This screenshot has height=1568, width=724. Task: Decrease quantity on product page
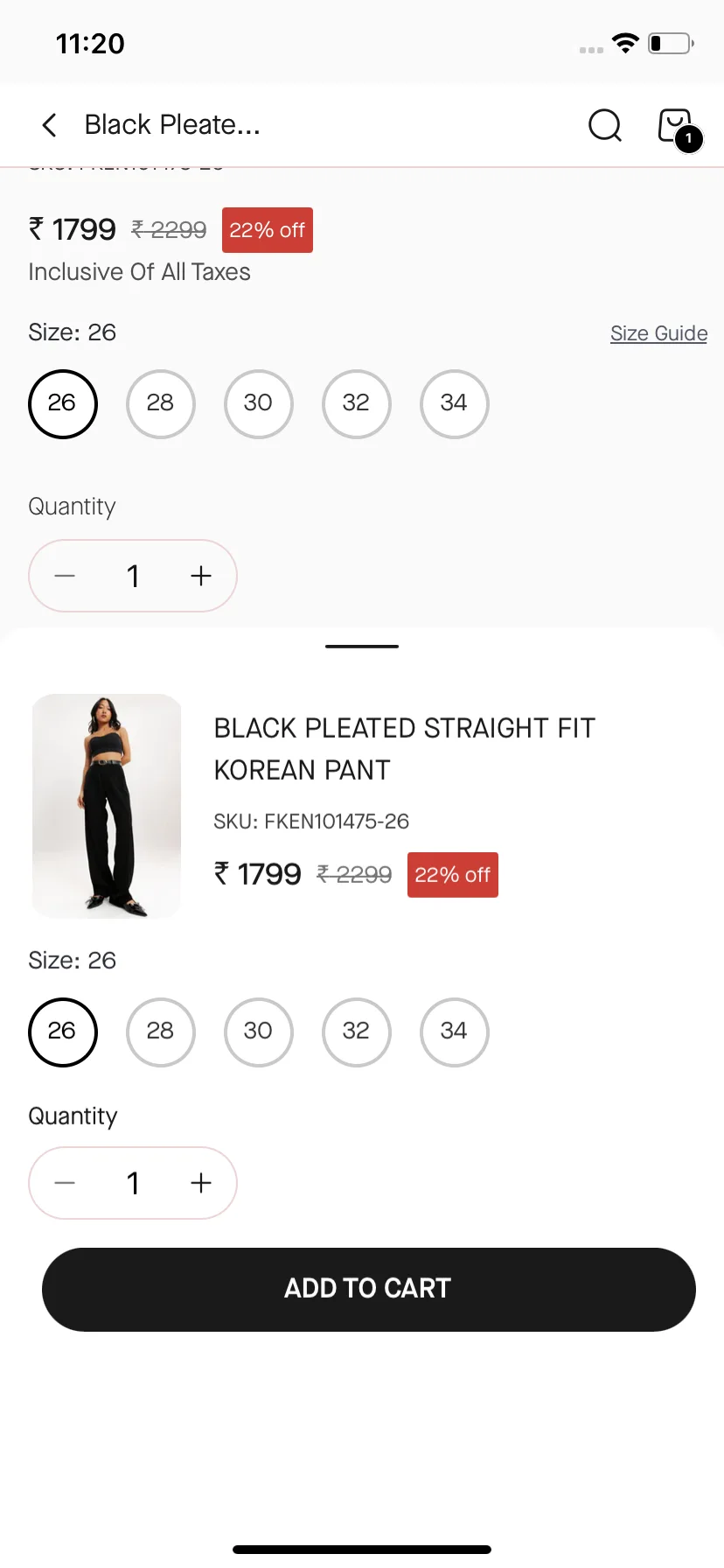coord(65,576)
